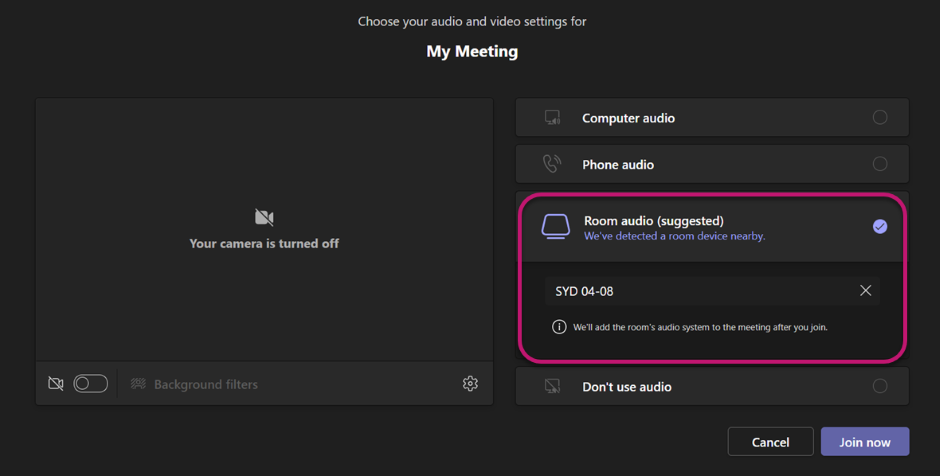Click the checked Room audio radio button
The height and width of the screenshot is (476, 940).
tap(879, 227)
